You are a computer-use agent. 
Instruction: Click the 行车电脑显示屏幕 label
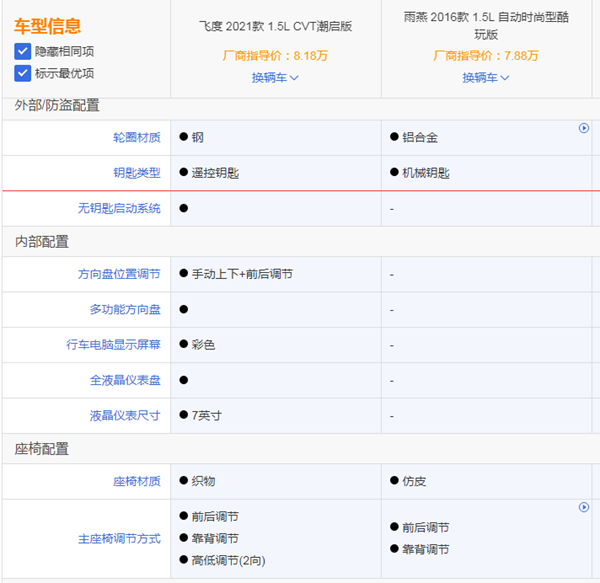[113, 345]
